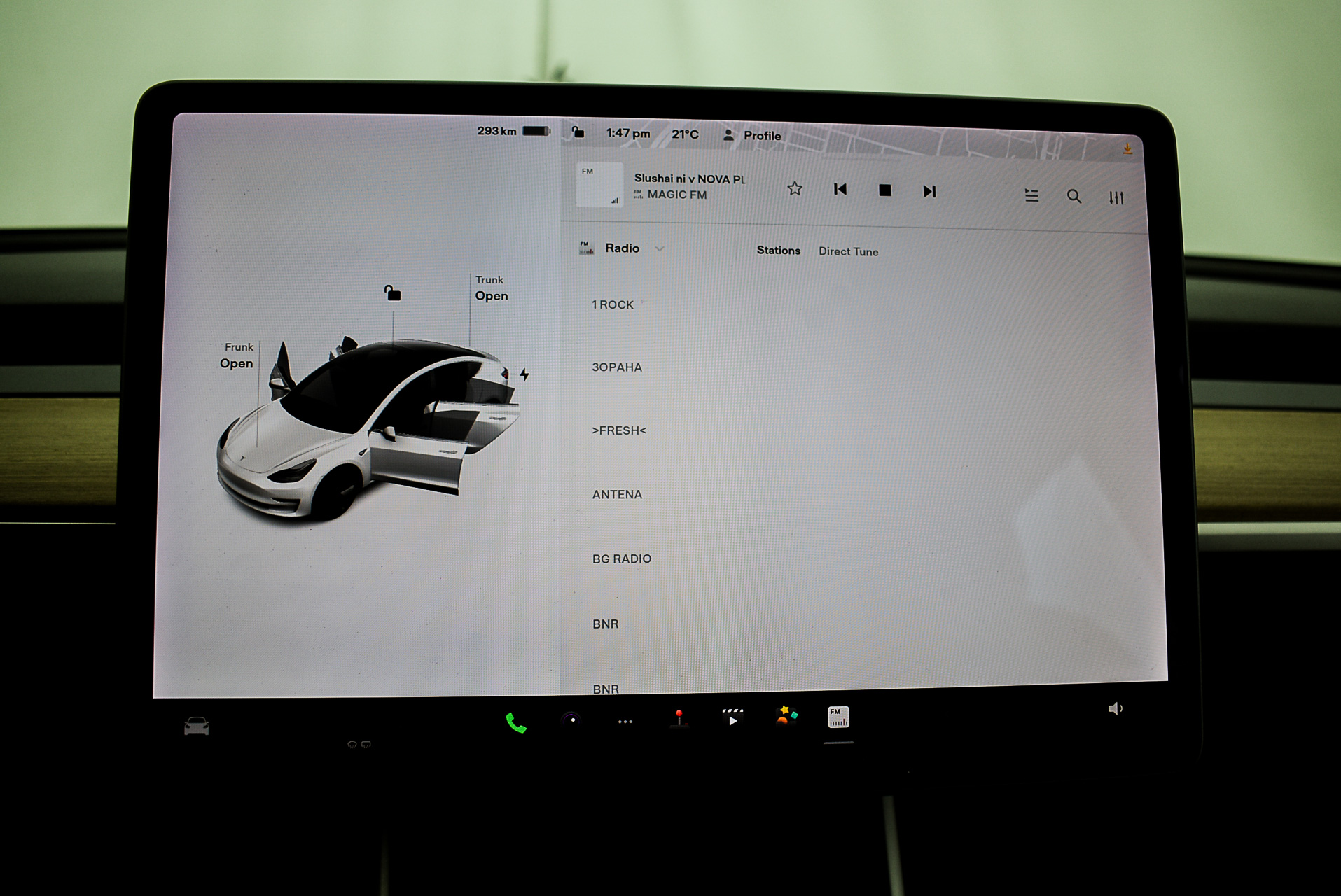Tap the seat heater icons in bottom bar

coord(359,745)
